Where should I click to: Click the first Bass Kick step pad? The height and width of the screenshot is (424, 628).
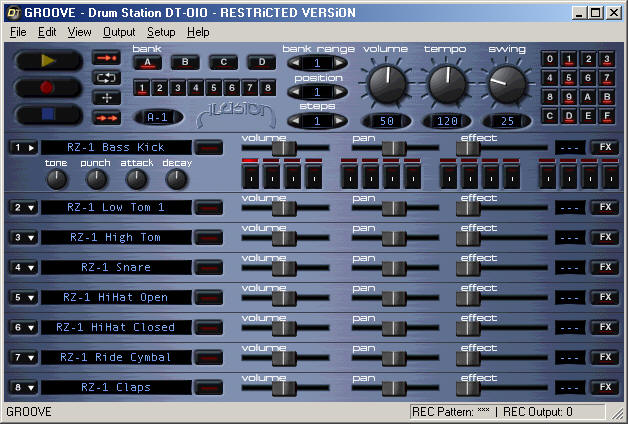point(251,177)
